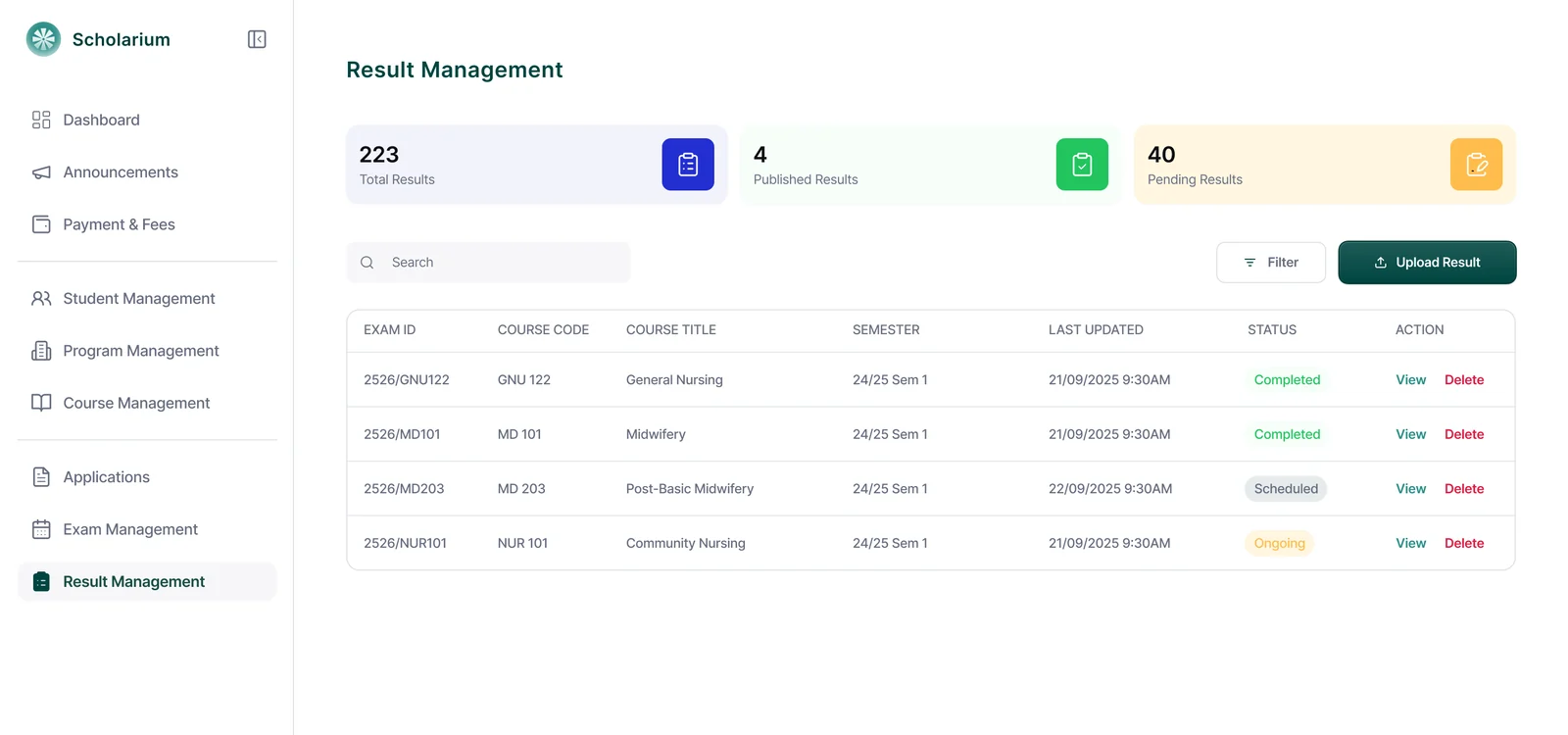Screen dimensions: 1568x735
Task: Delete the Community Nursing result
Action: (1464, 543)
